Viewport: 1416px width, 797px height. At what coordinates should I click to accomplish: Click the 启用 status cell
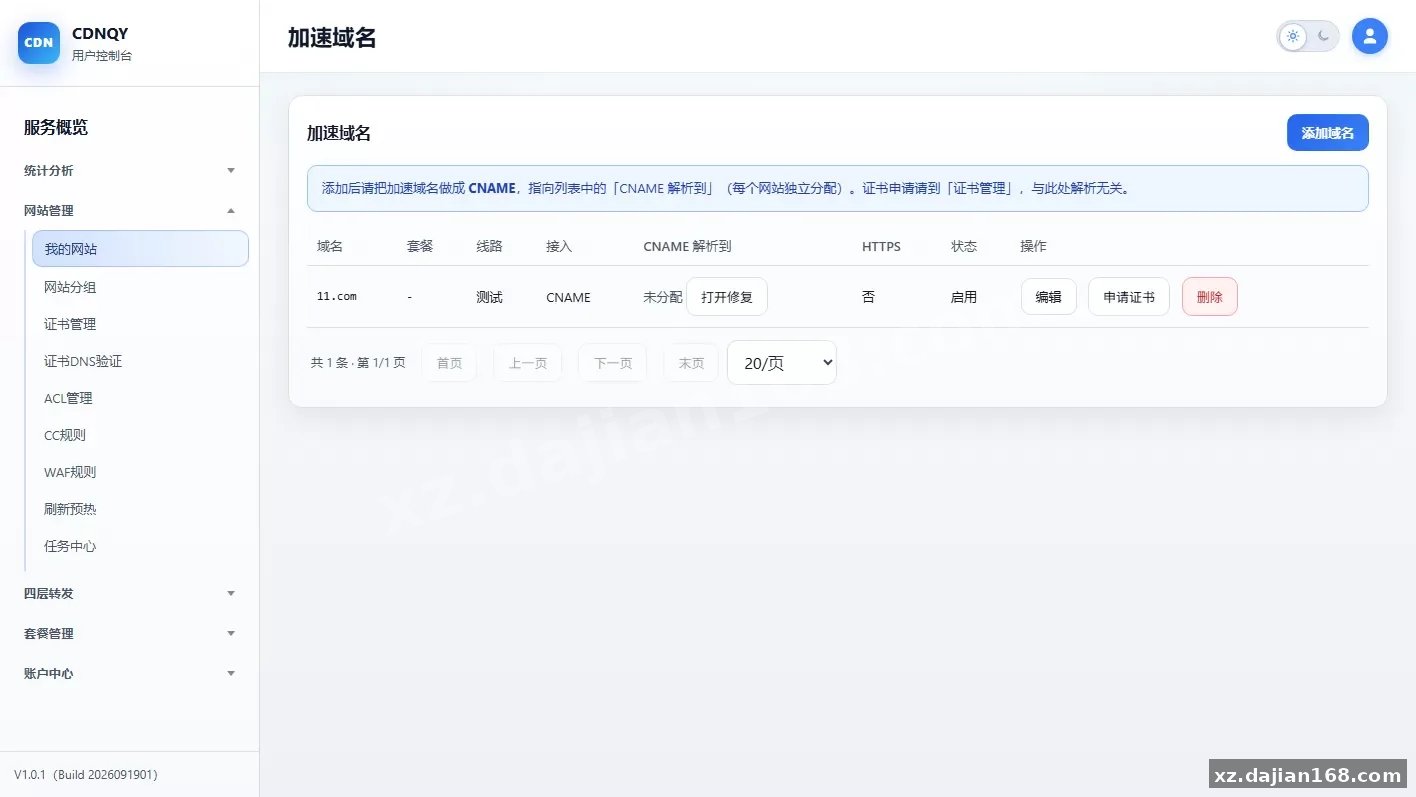point(964,297)
